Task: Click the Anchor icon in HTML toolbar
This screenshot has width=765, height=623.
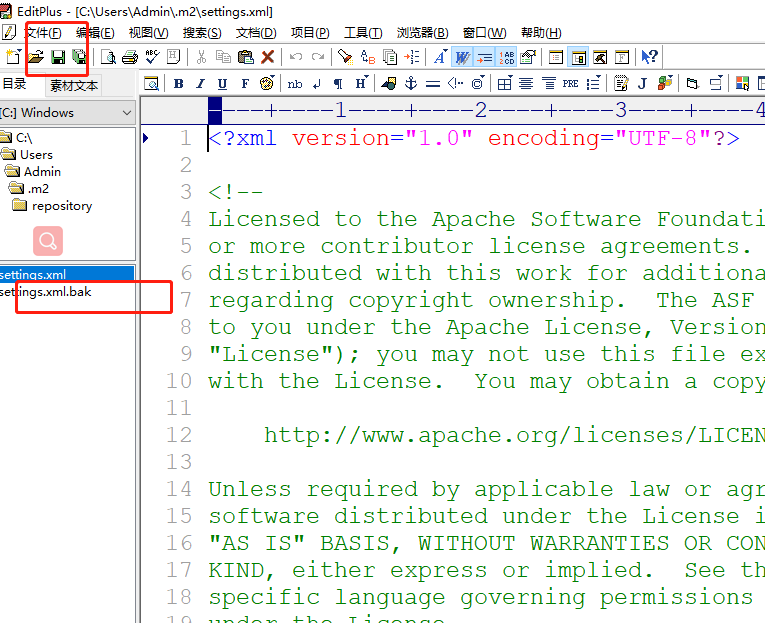Action: click(x=411, y=83)
